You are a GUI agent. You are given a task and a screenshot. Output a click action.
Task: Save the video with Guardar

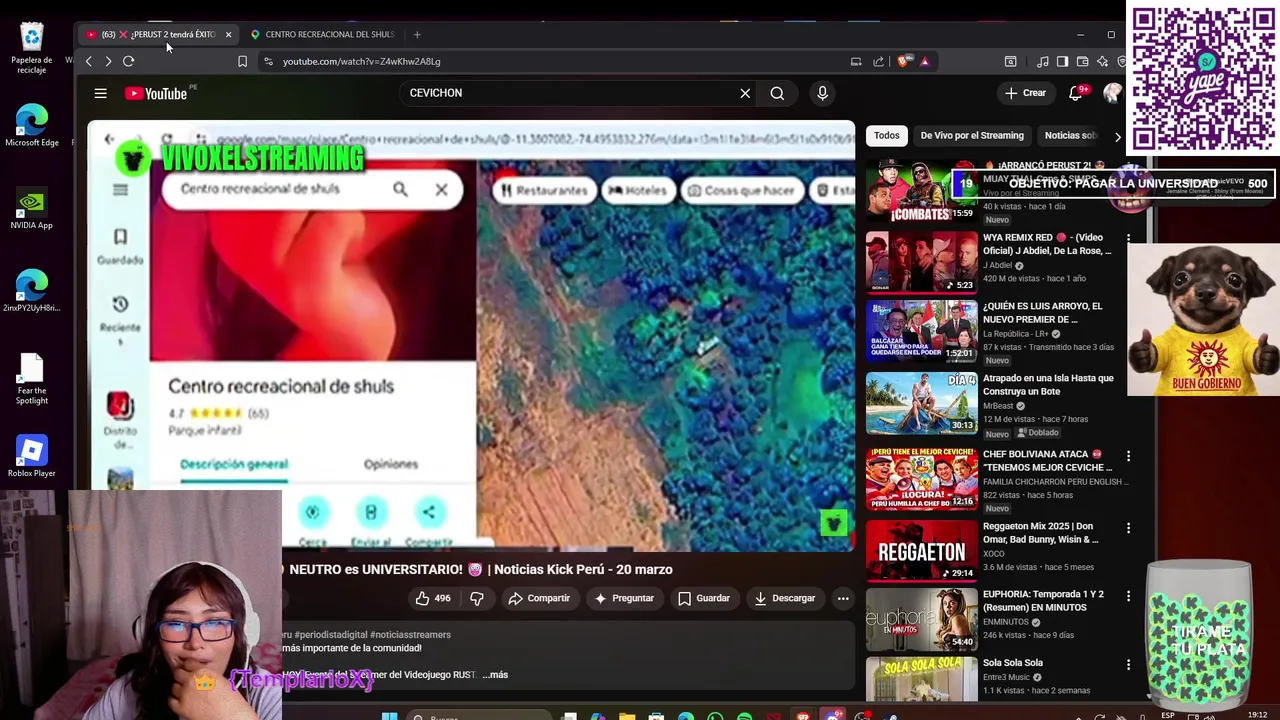pos(704,598)
